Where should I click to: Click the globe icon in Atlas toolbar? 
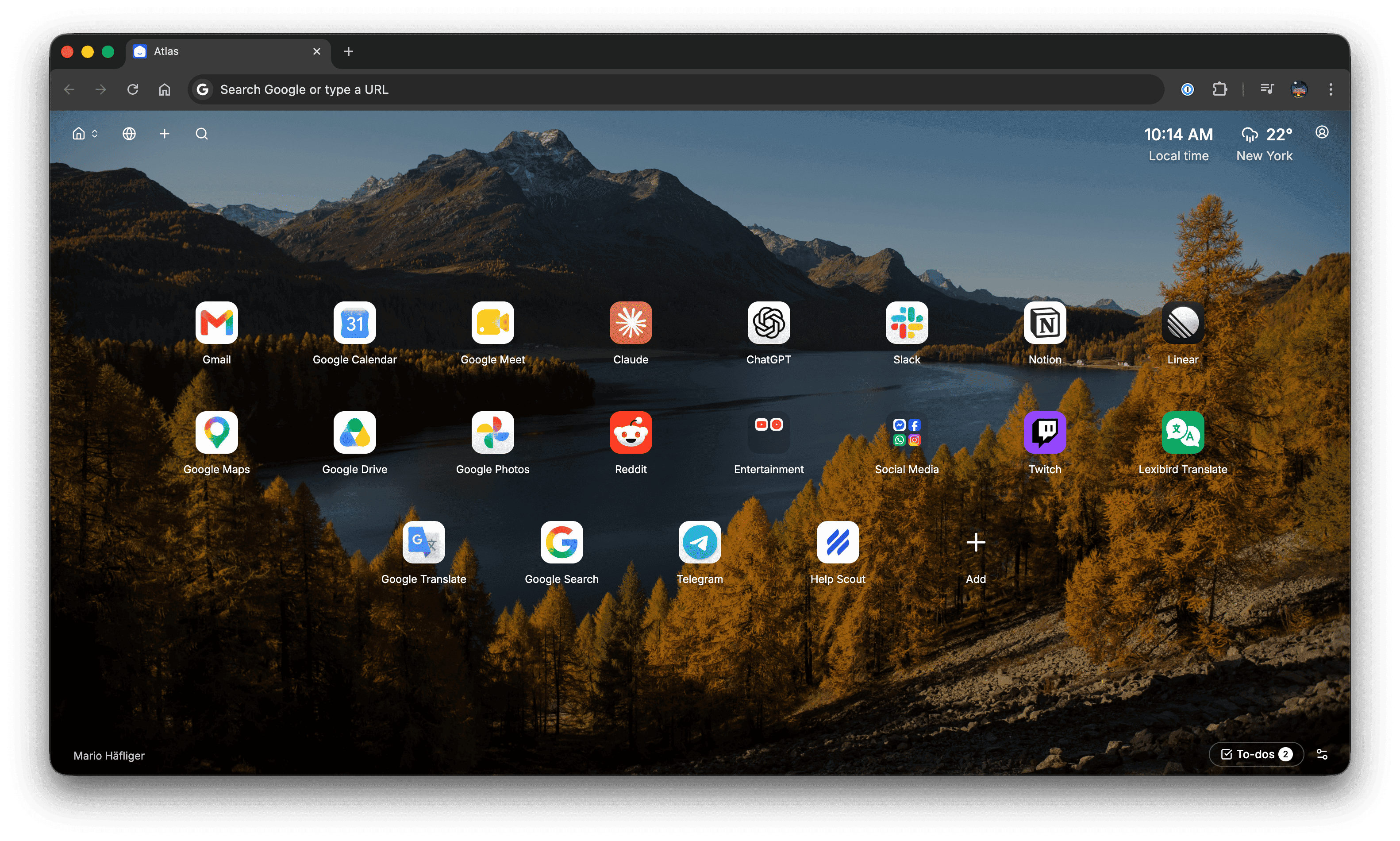(129, 134)
